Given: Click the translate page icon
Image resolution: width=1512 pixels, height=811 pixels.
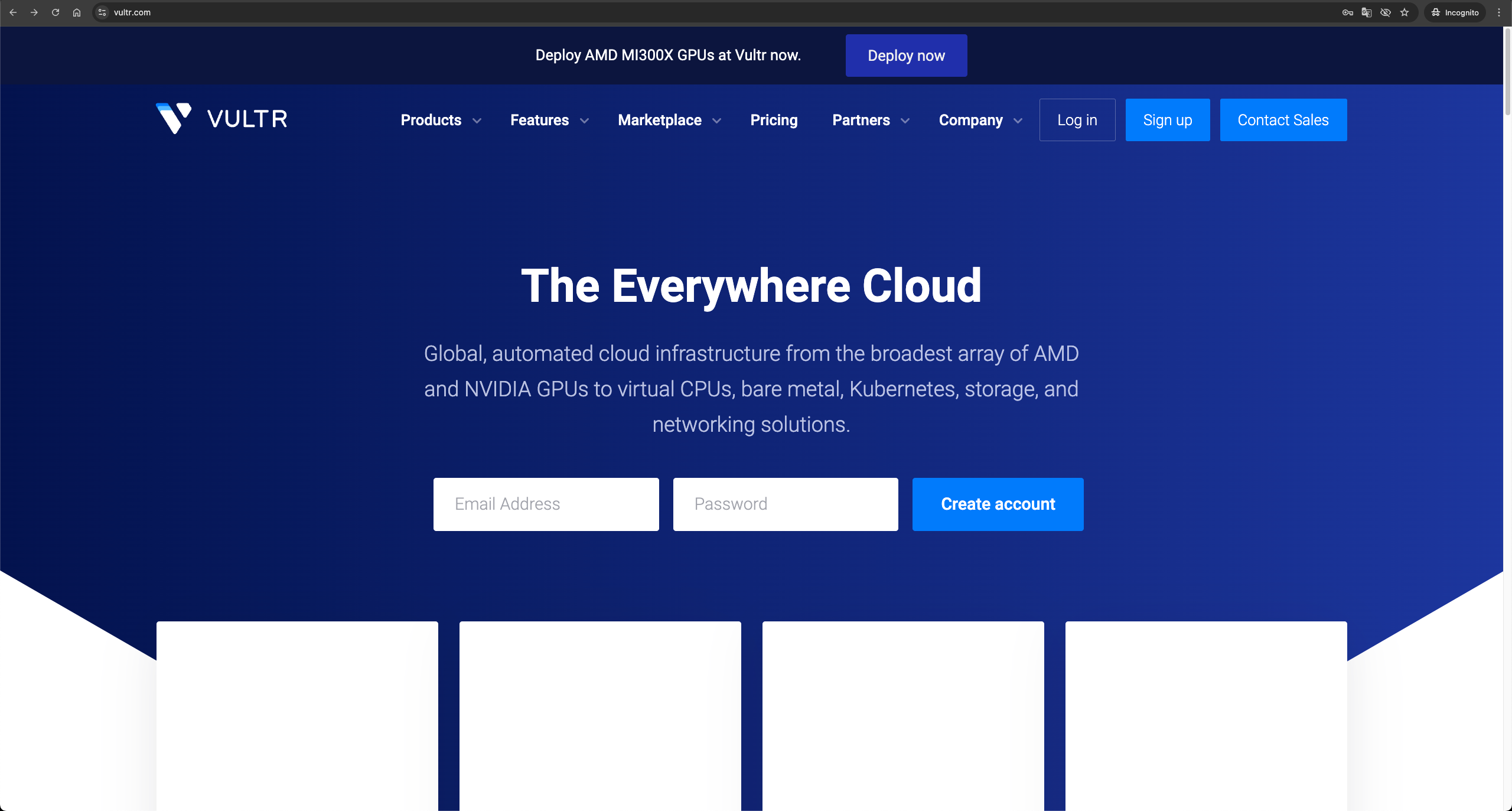Looking at the screenshot, I should pyautogui.click(x=1367, y=12).
